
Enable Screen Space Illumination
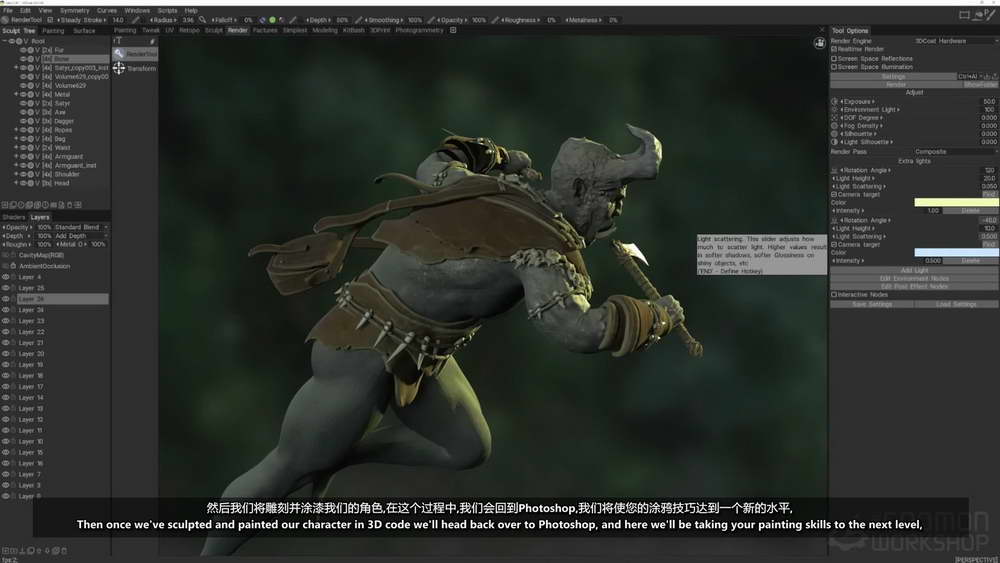coord(834,66)
